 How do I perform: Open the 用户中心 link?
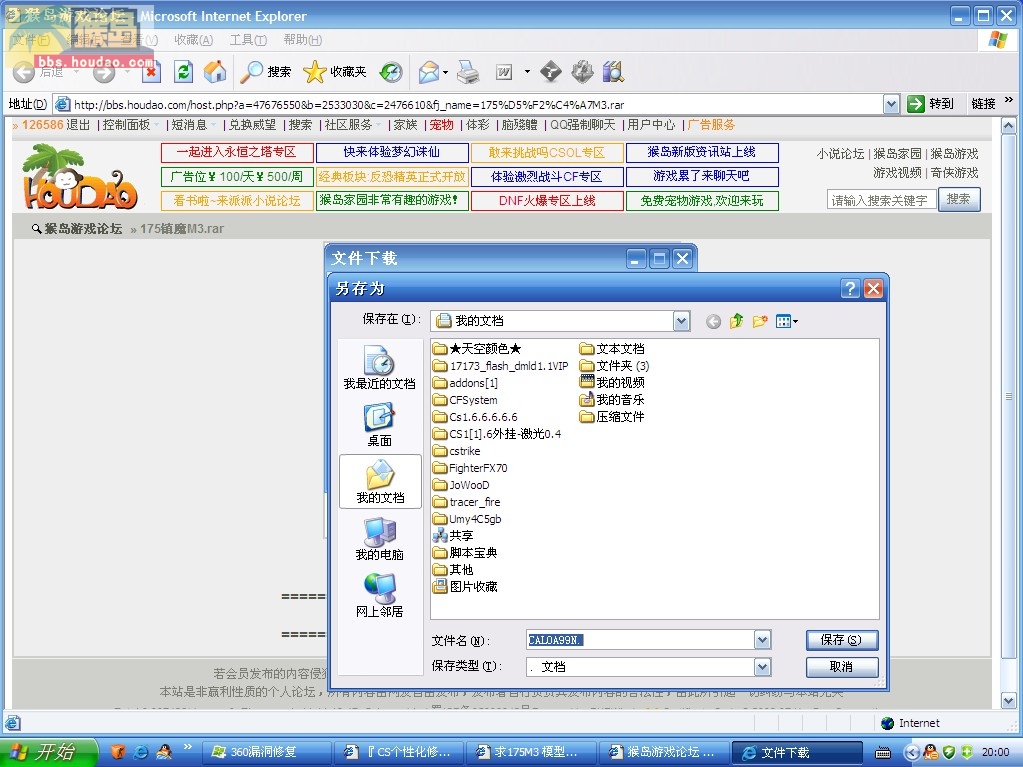pyautogui.click(x=651, y=125)
